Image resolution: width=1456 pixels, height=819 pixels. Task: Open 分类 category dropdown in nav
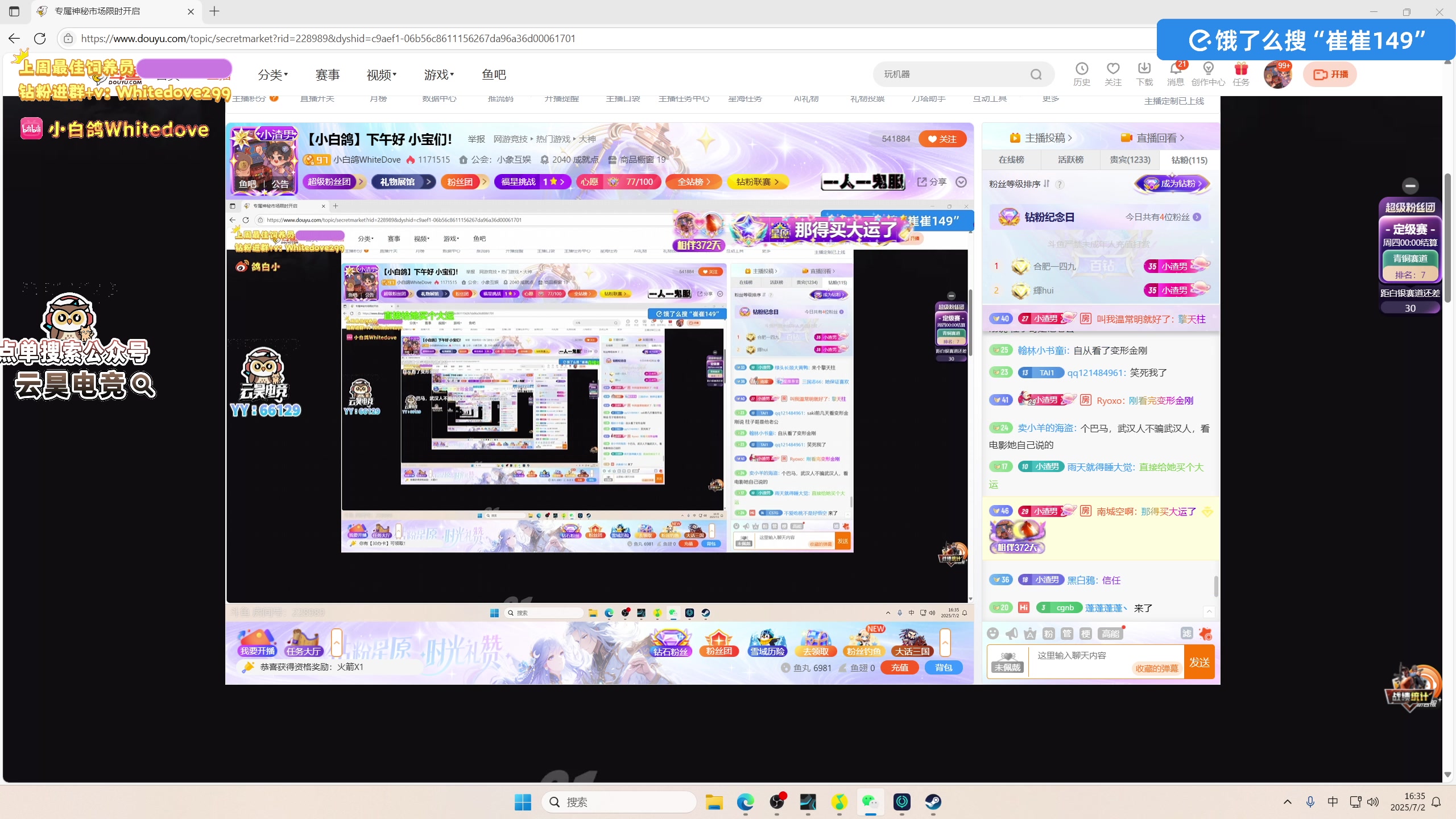coord(273,75)
